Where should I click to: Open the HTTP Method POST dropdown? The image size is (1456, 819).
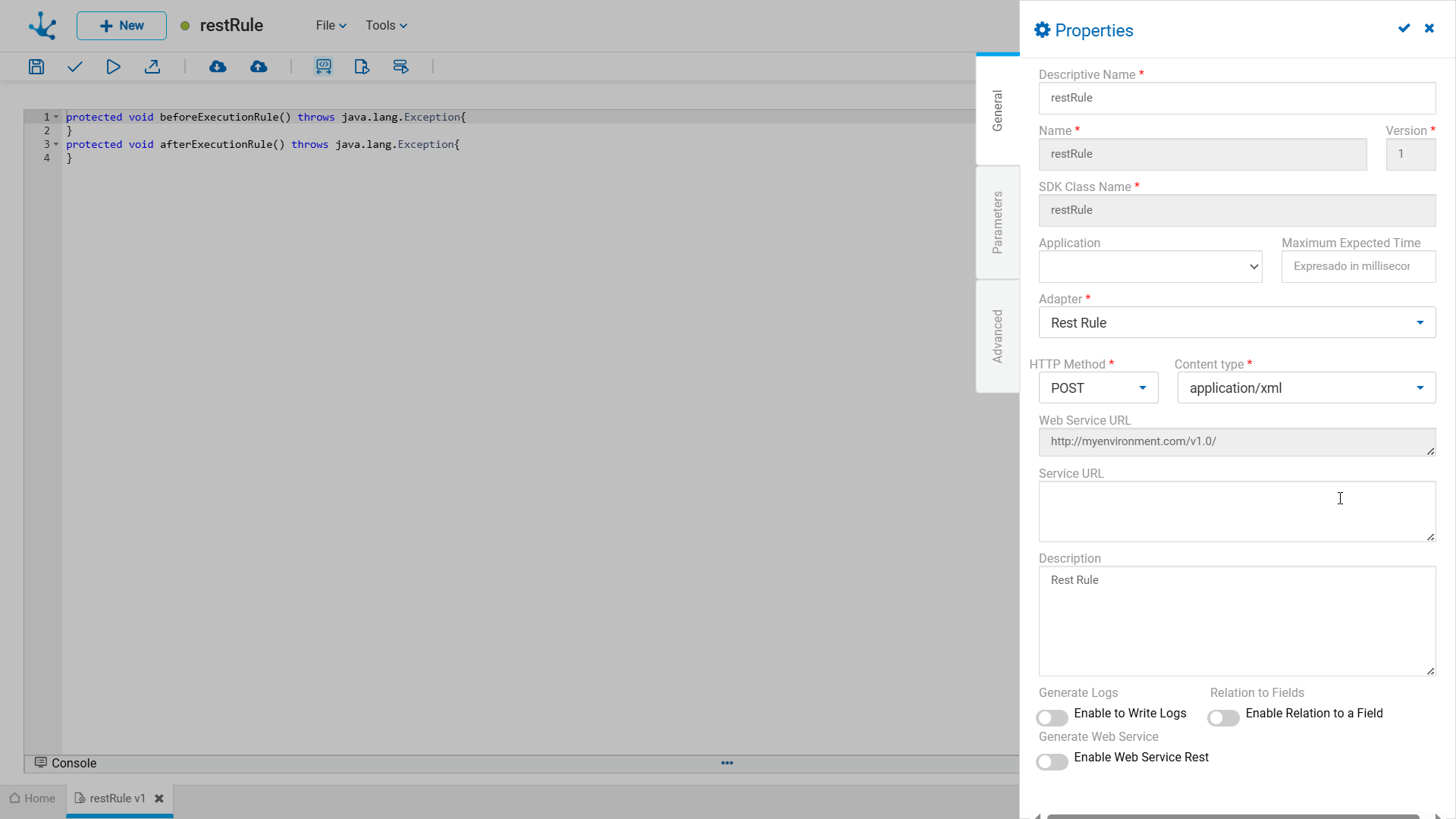pos(1098,388)
